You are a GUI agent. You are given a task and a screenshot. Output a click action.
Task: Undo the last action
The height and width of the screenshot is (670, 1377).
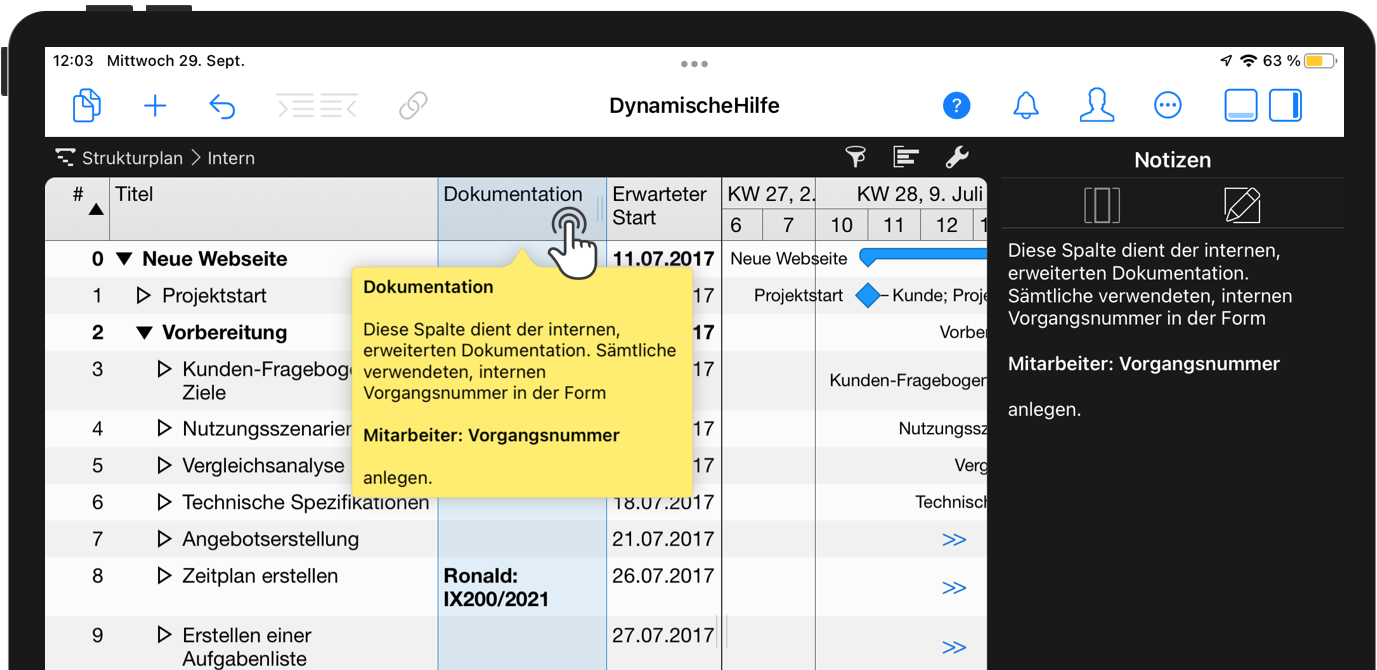point(221,105)
